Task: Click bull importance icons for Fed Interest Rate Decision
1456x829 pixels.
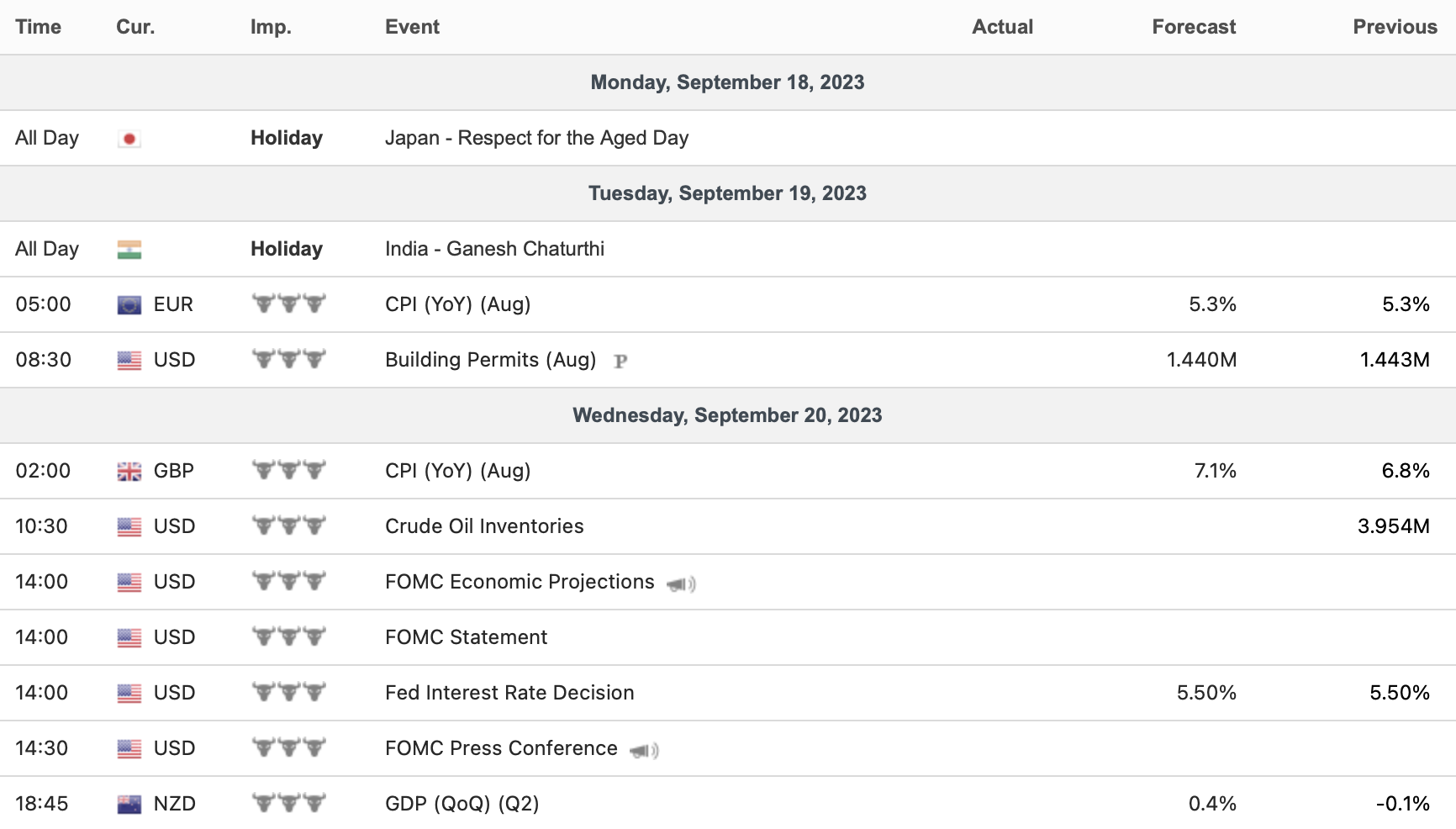Action: pyautogui.click(x=288, y=693)
